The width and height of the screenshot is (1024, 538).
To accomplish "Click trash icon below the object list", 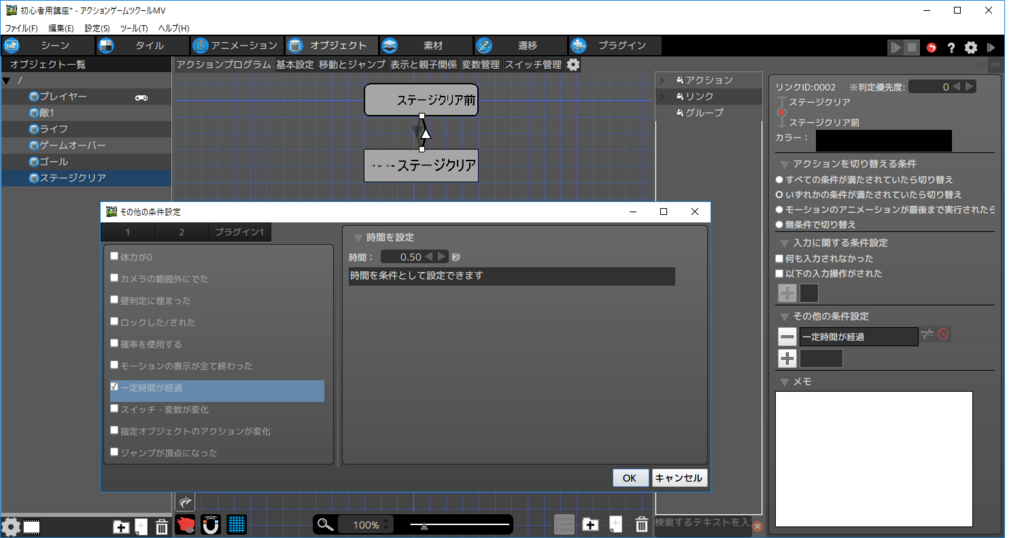I will (x=162, y=526).
